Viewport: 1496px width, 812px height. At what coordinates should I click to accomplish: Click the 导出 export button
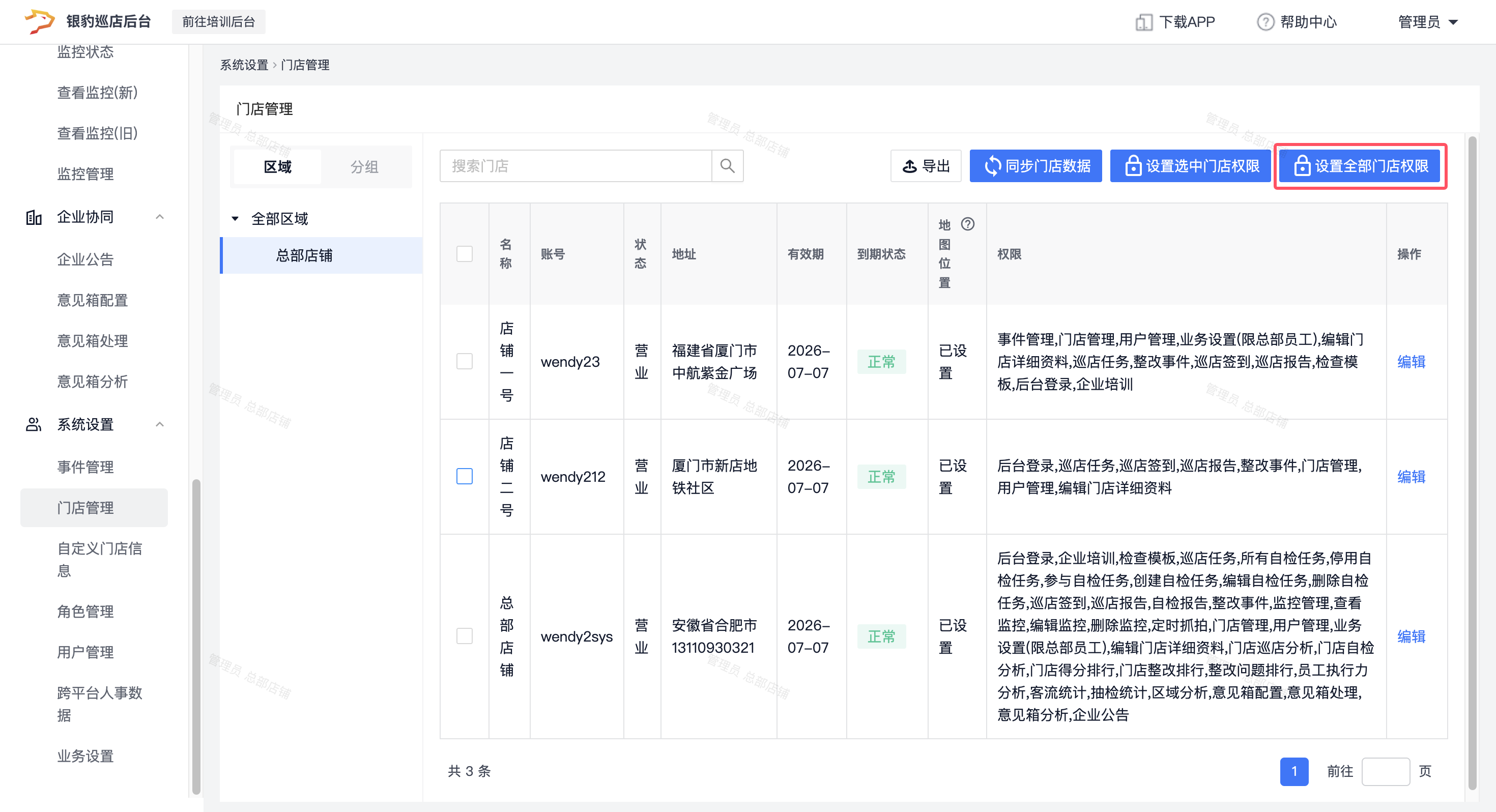pos(926,166)
